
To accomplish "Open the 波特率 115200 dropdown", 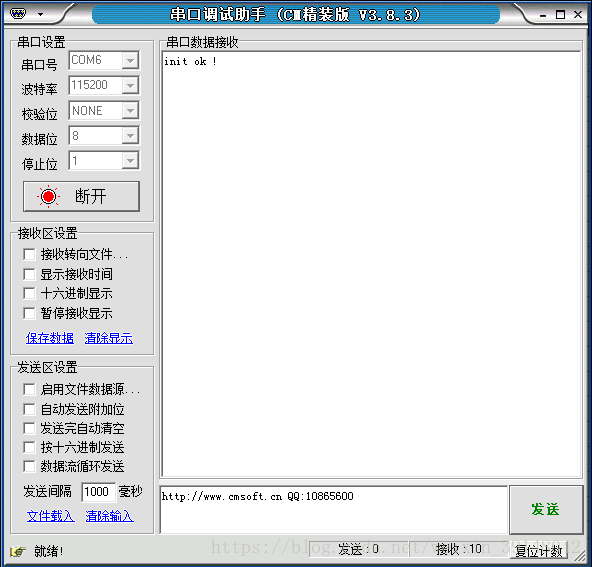I will tap(130, 85).
